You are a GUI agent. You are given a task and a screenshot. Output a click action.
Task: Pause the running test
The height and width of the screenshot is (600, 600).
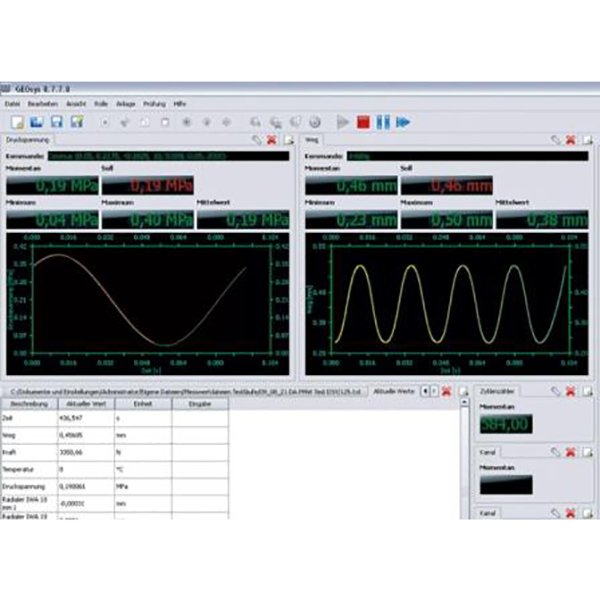pyautogui.click(x=383, y=122)
